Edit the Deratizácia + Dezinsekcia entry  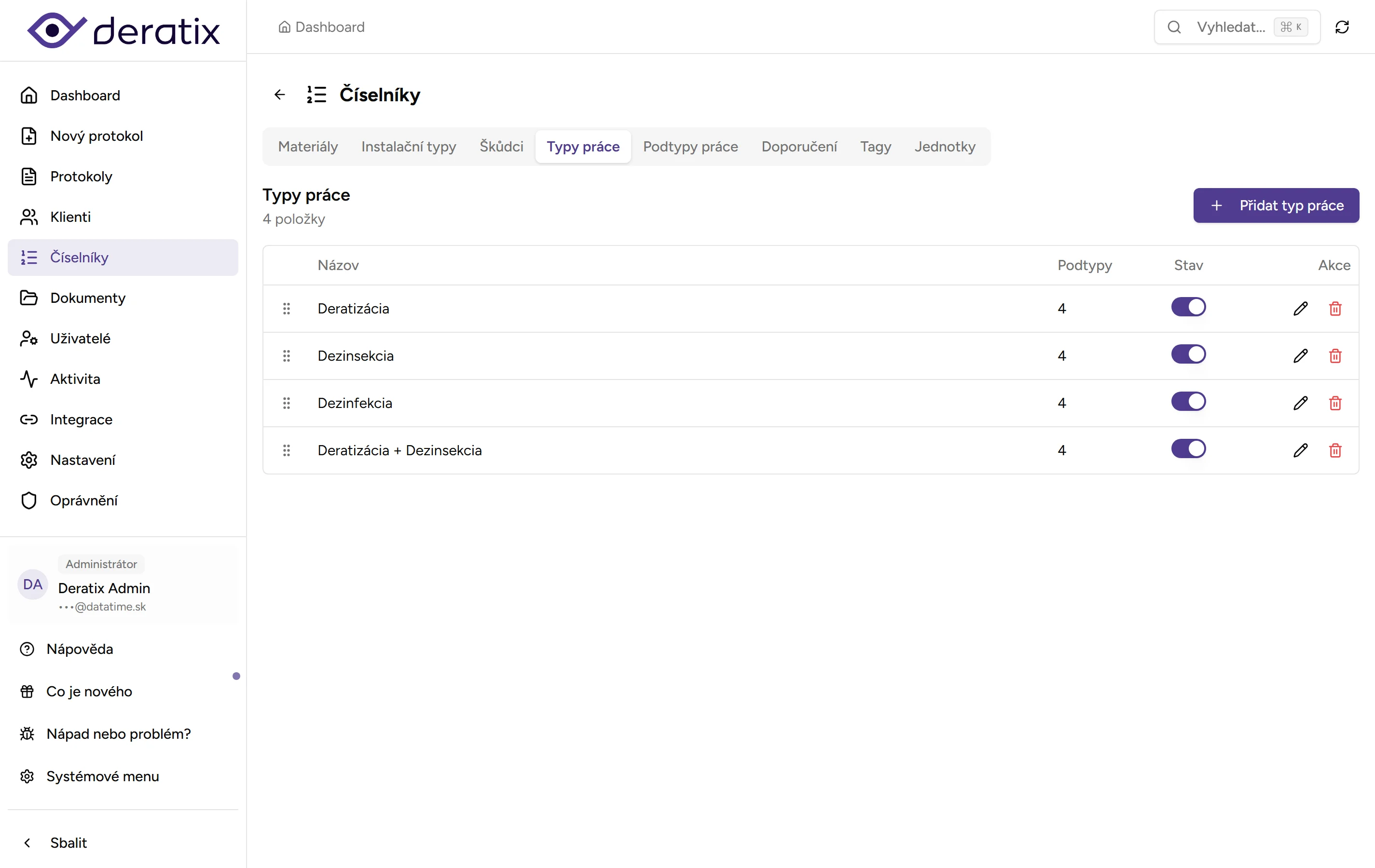[x=1300, y=451]
